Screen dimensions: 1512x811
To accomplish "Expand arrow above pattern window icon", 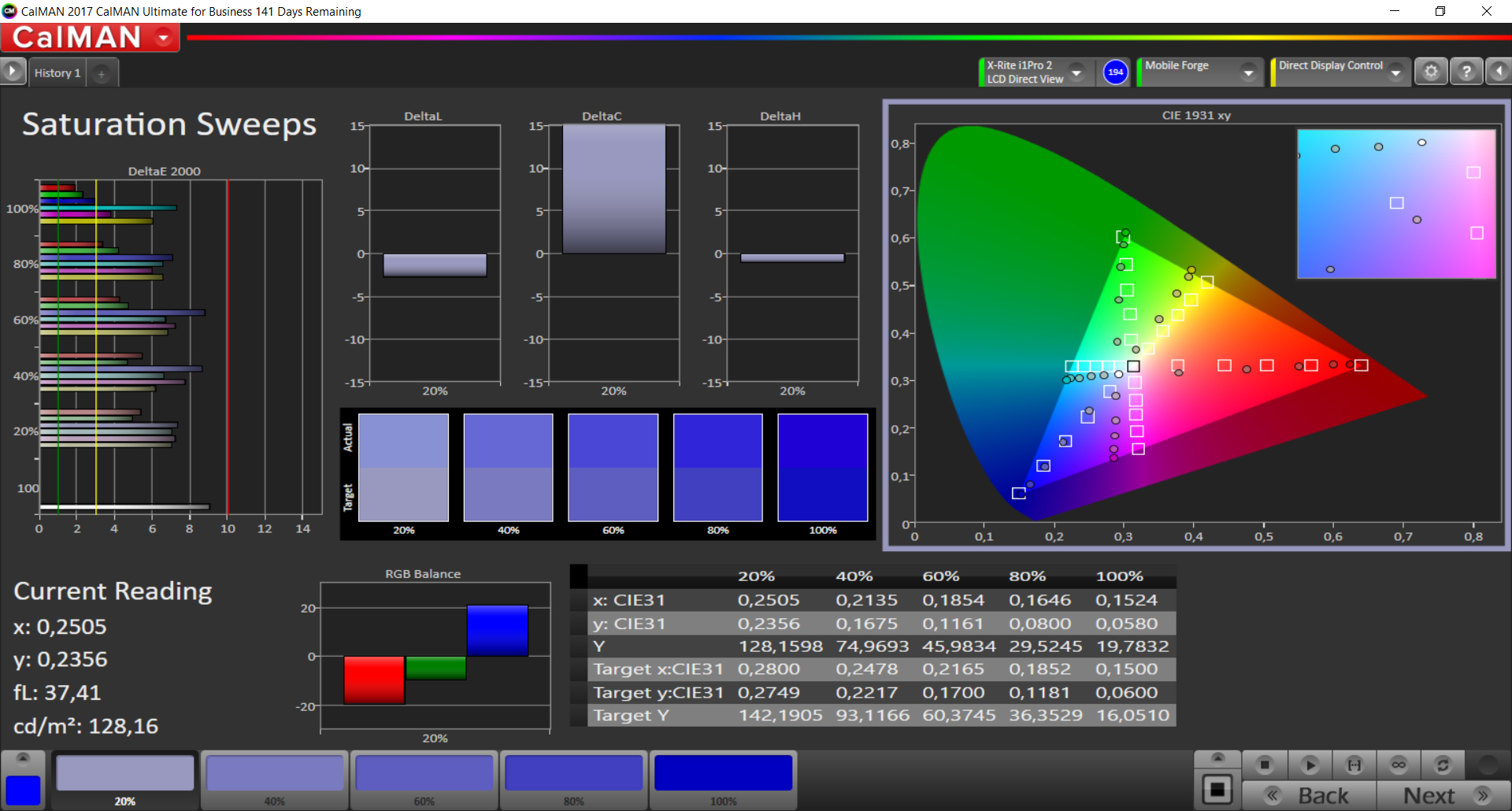I will tap(1217, 758).
